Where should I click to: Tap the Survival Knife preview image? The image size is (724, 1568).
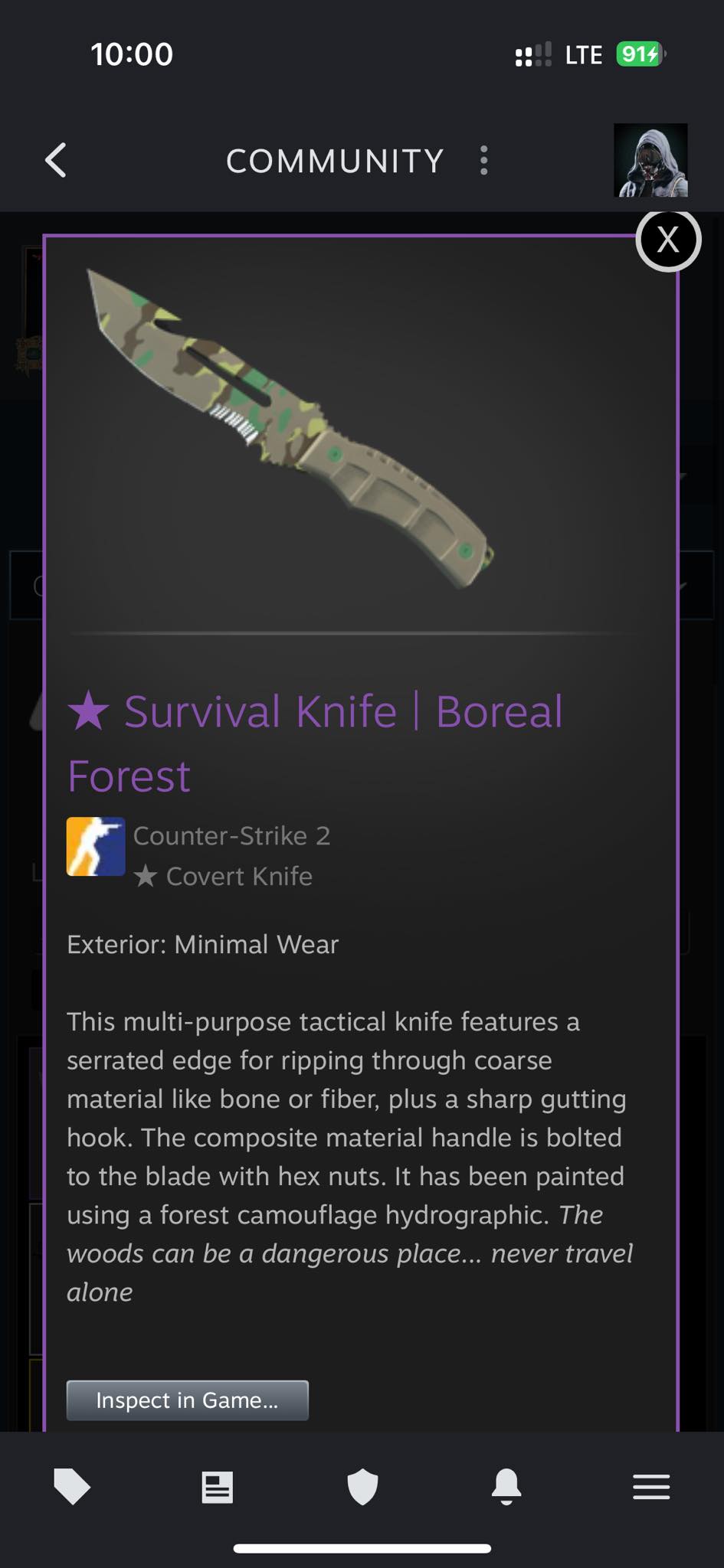tap(291, 429)
